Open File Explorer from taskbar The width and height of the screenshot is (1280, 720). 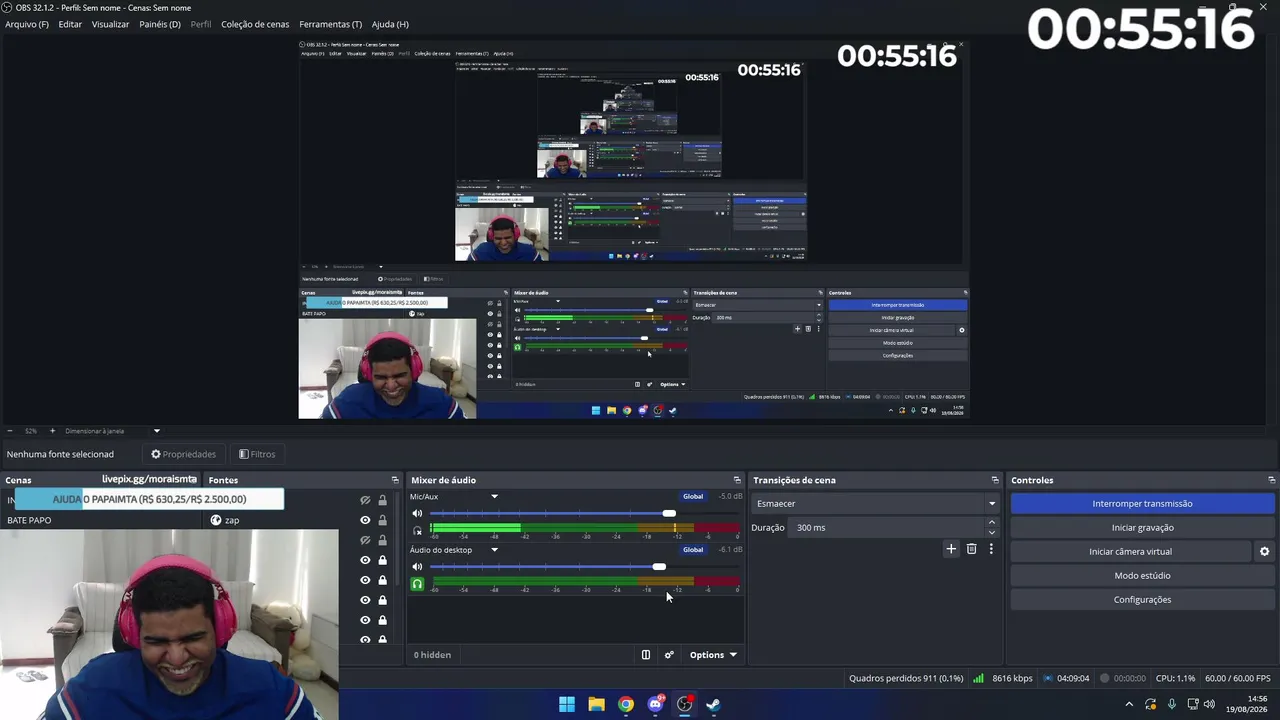click(x=596, y=704)
